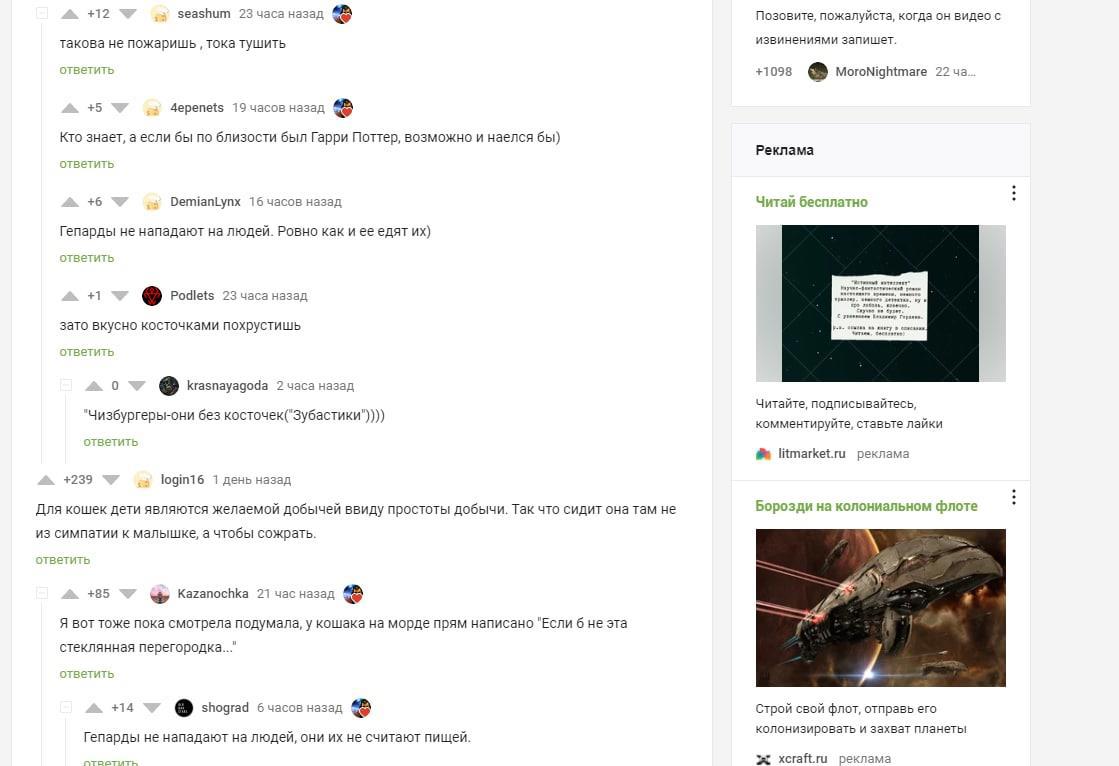The width and height of the screenshot is (1119, 766).
Task: Open the MoroNightmare user profile
Action: coord(881,71)
